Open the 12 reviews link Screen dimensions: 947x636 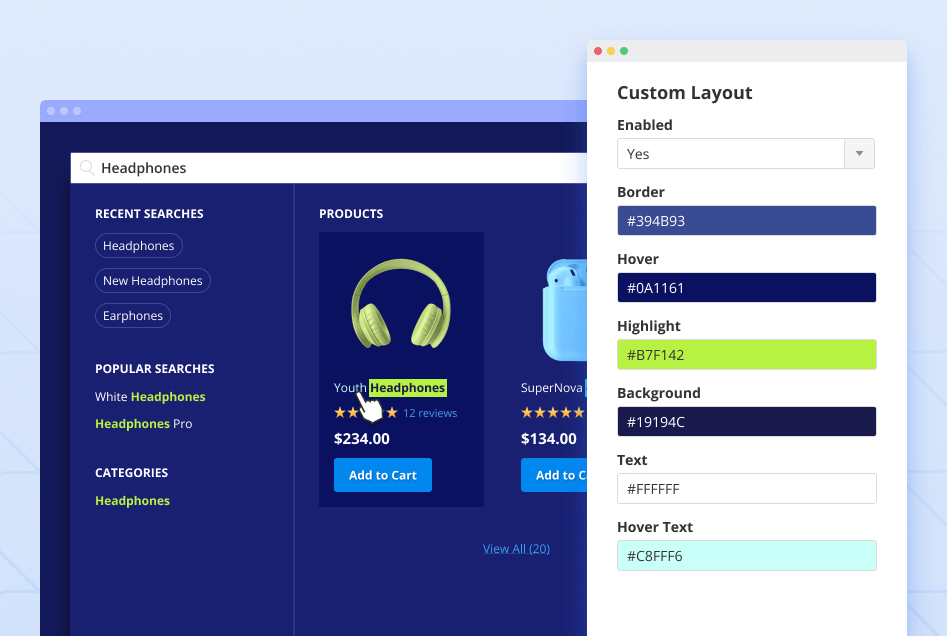(430, 412)
